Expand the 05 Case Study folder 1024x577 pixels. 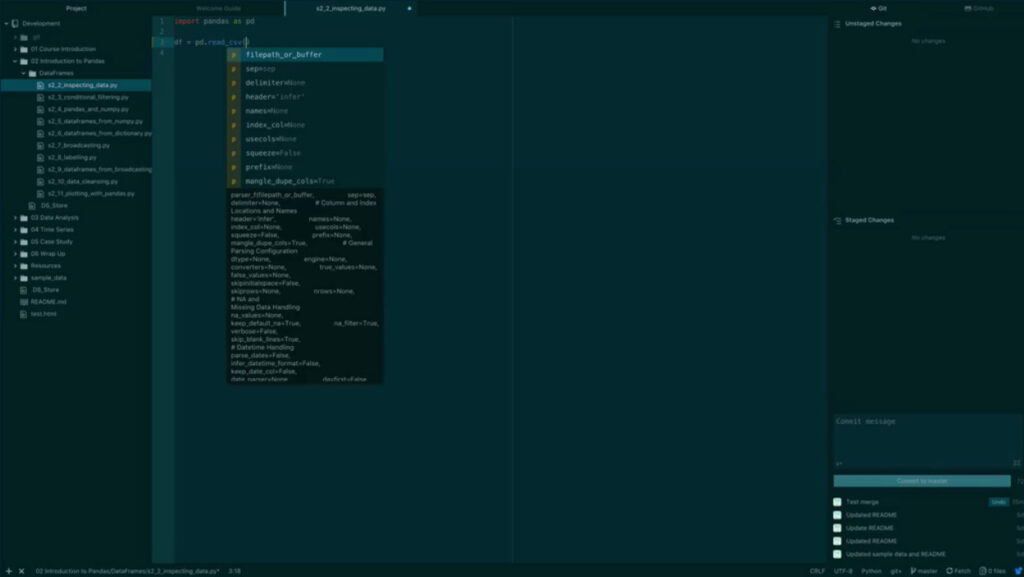[x=16, y=241]
